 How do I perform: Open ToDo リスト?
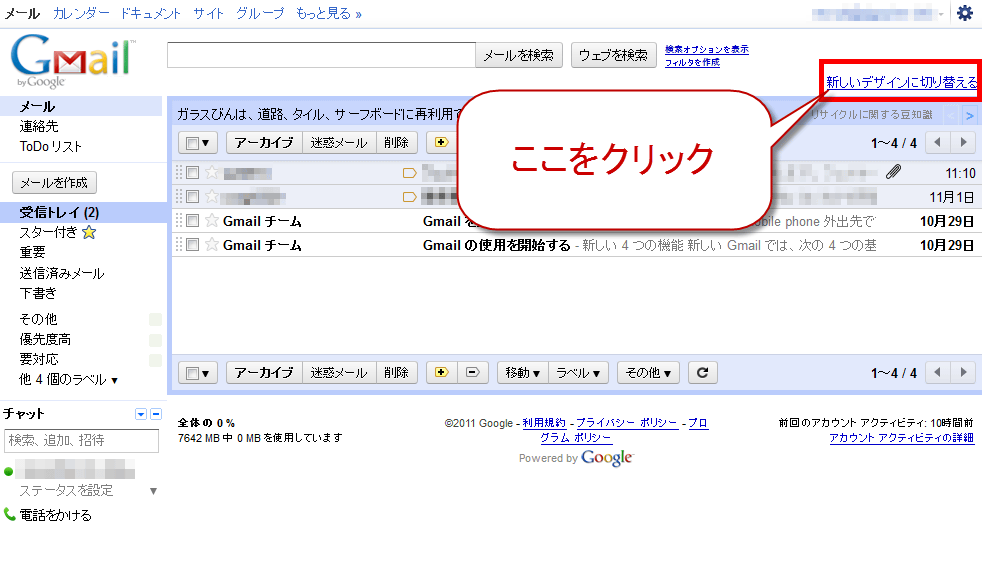[x=51, y=147]
